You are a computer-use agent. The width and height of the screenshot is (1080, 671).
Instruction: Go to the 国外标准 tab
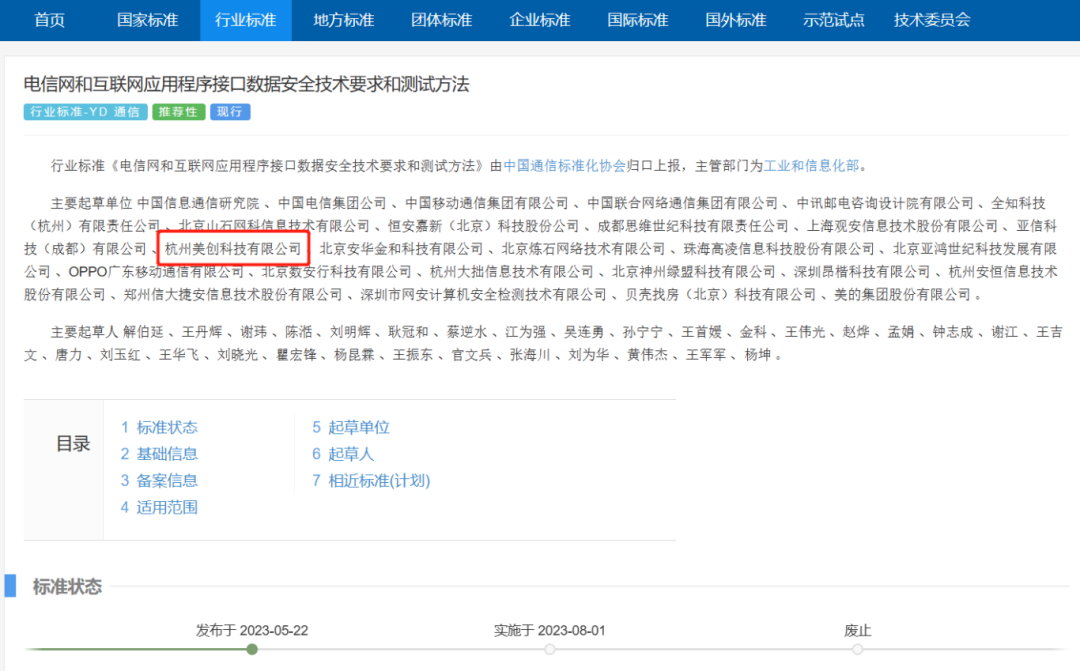tap(736, 20)
